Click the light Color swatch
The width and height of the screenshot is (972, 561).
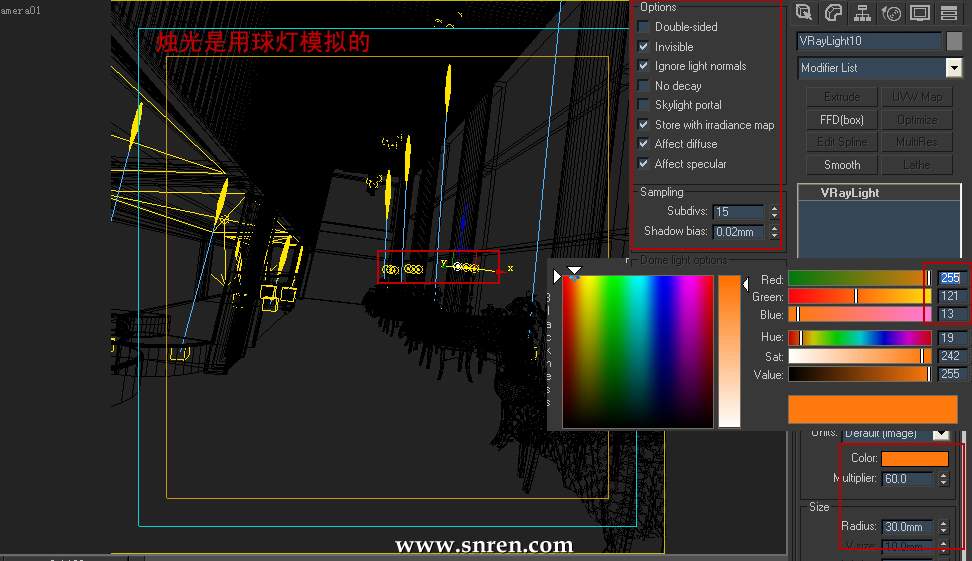tap(914, 459)
